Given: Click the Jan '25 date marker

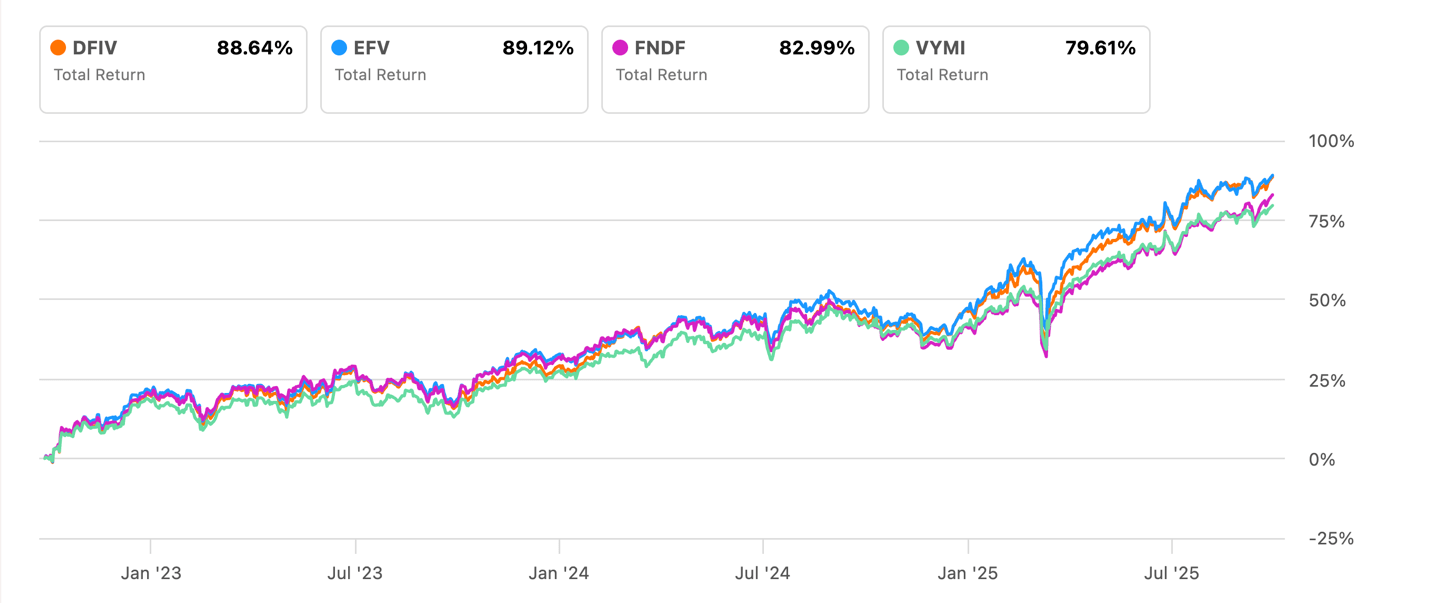Looking at the screenshot, I should coord(968,574).
